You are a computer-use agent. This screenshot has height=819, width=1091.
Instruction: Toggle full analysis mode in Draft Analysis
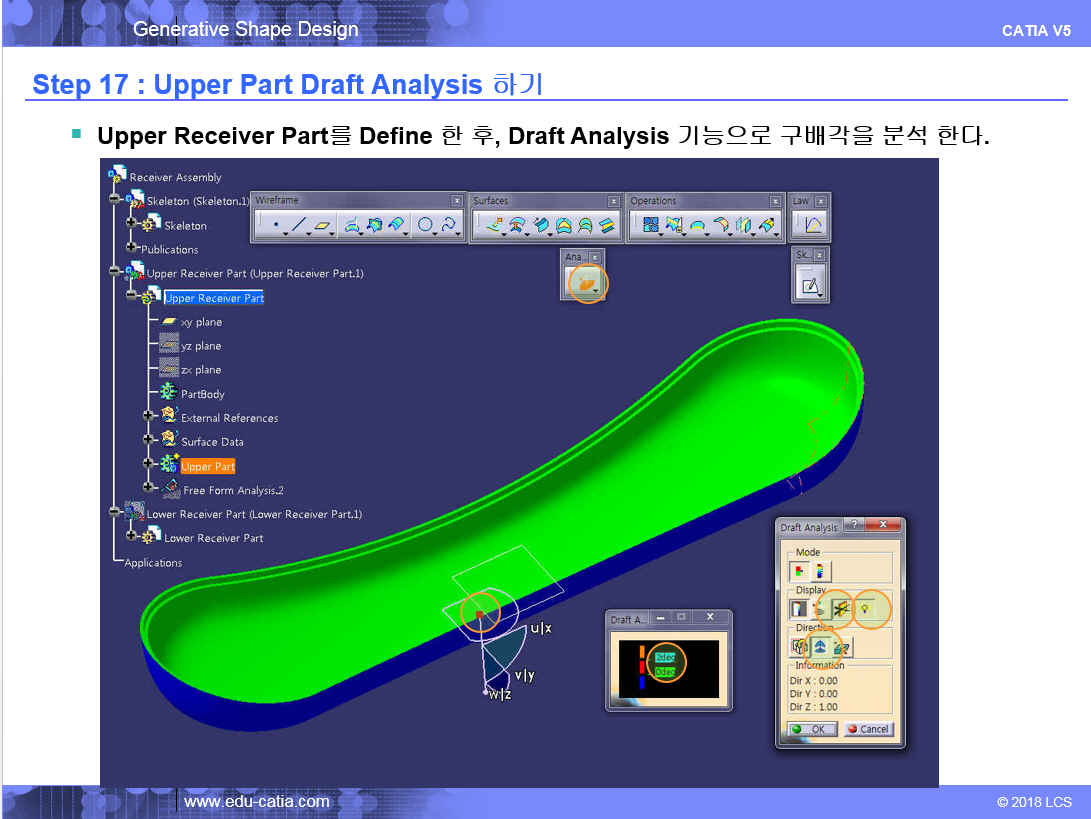point(820,572)
